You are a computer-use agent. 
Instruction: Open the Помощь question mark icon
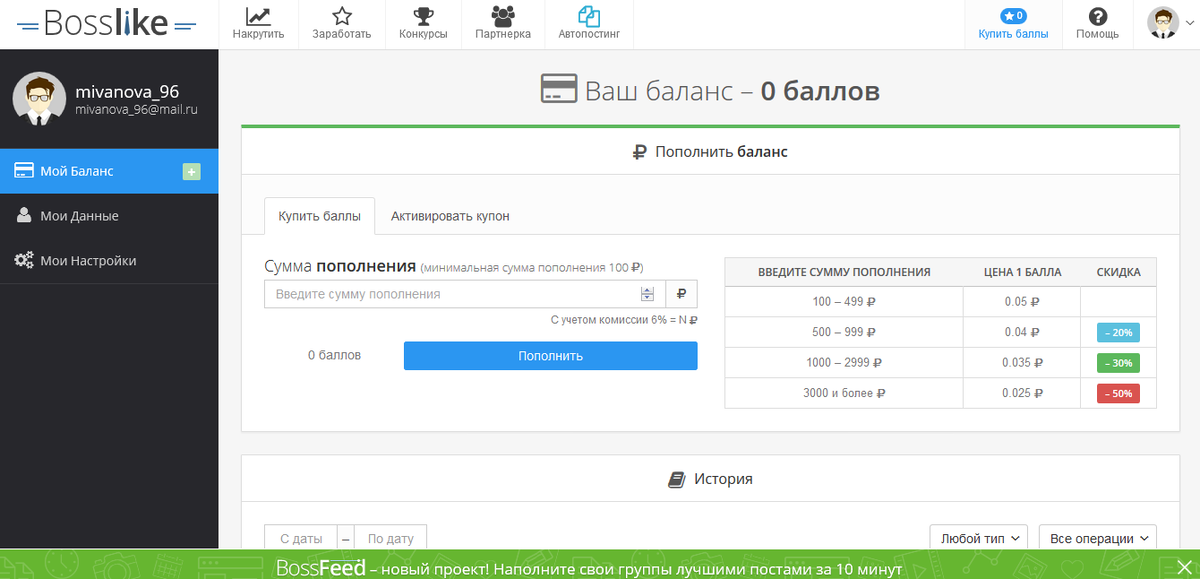tap(1097, 16)
